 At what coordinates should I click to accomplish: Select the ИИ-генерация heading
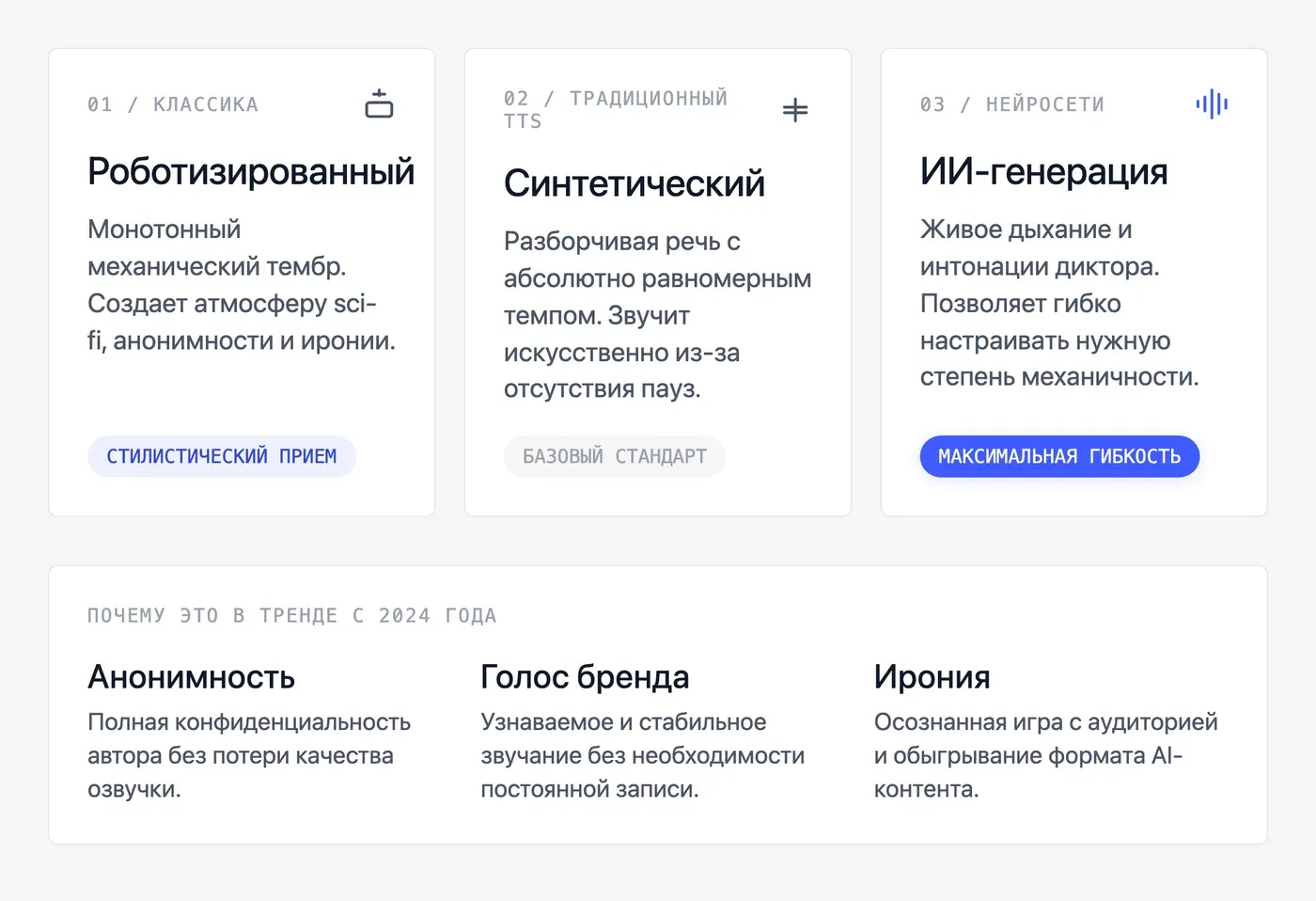pyautogui.click(x=1044, y=171)
